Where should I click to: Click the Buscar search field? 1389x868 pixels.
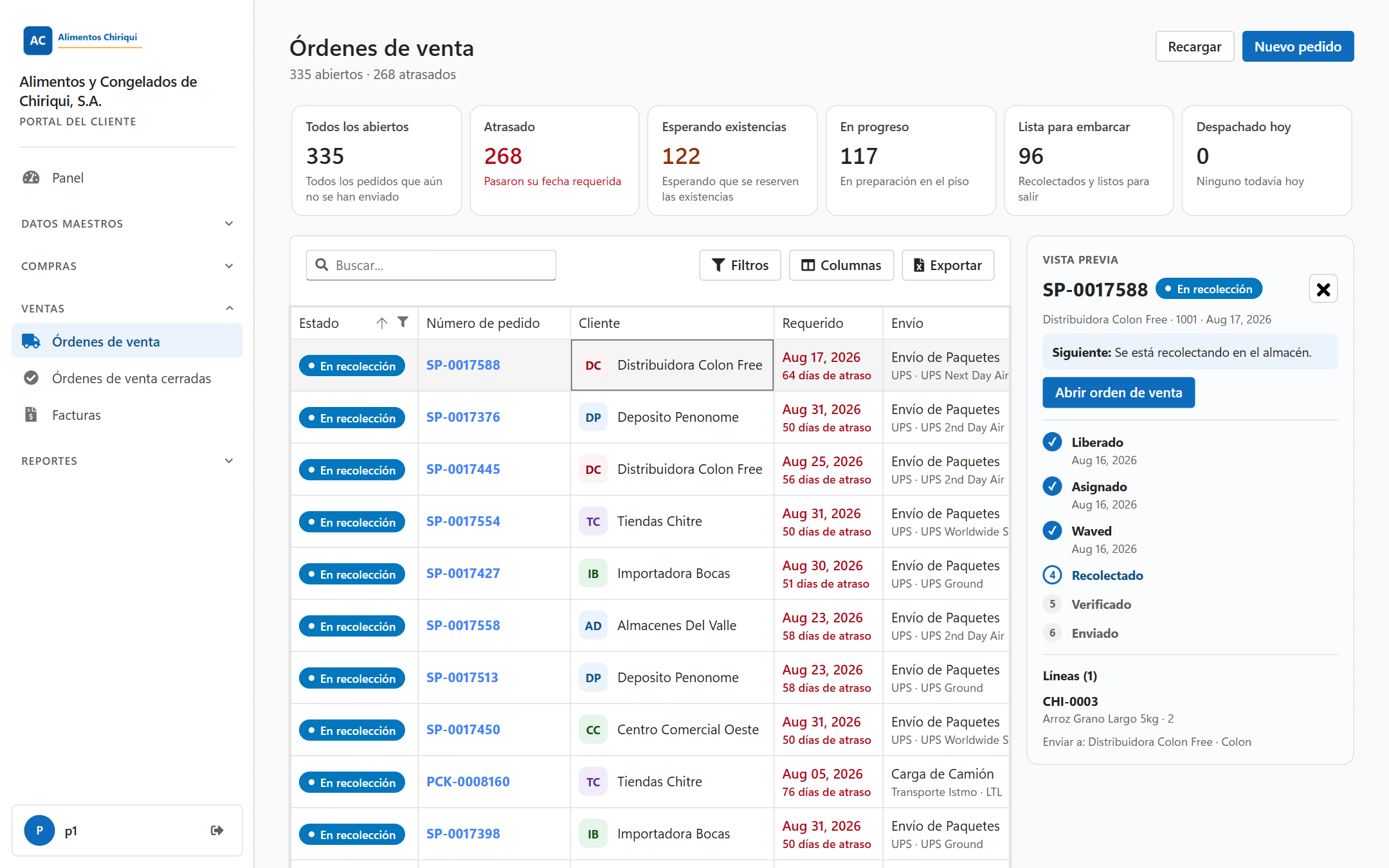(431, 265)
